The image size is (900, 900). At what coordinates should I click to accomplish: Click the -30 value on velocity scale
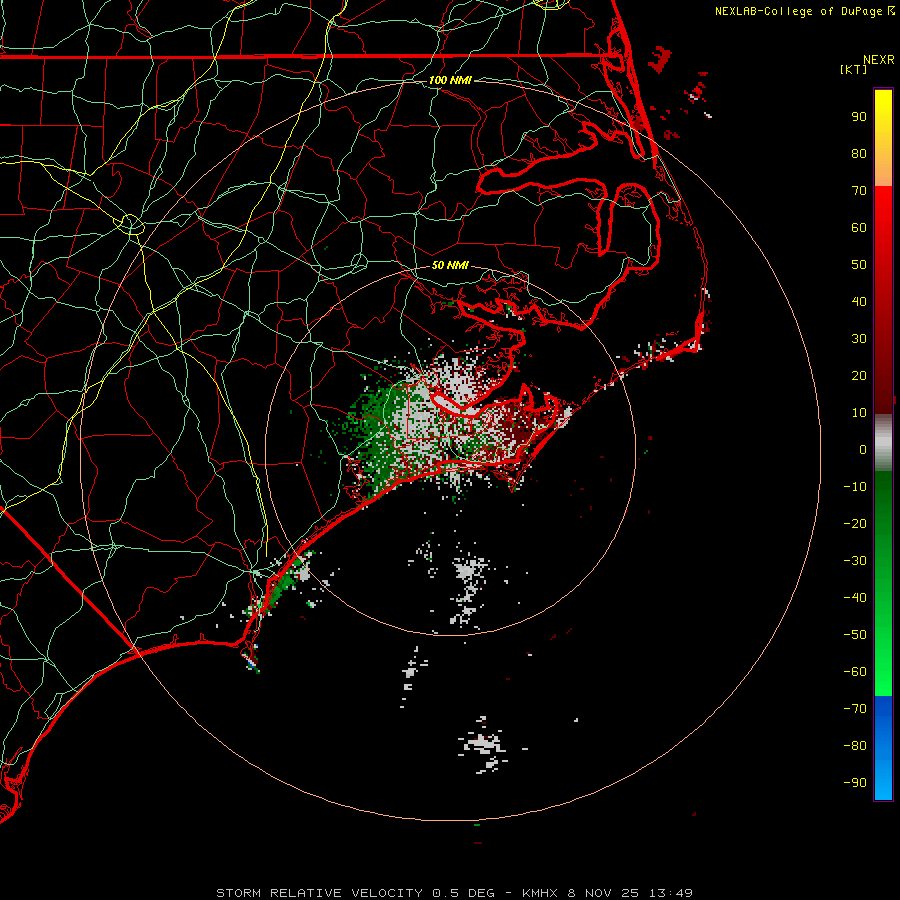point(855,561)
